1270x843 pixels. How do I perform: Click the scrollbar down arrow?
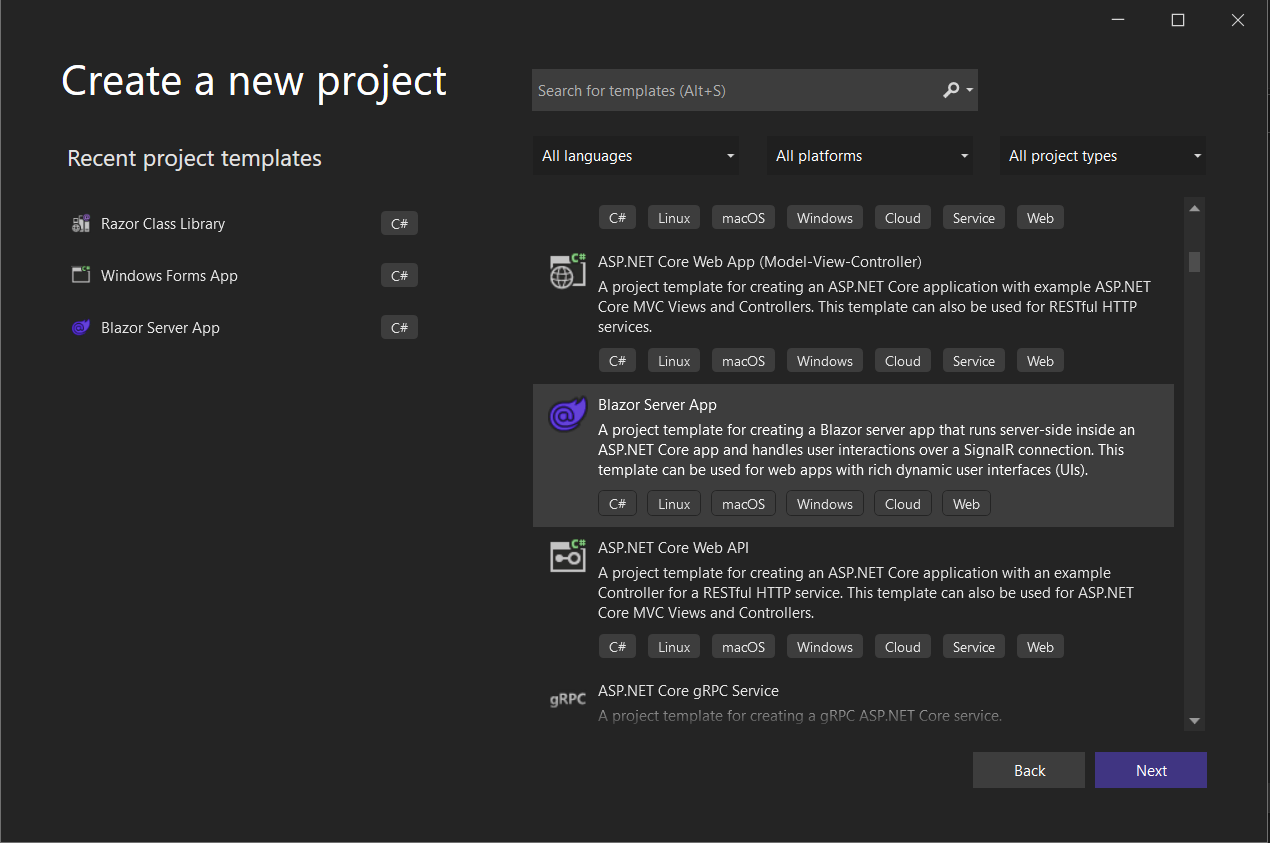(x=1194, y=720)
